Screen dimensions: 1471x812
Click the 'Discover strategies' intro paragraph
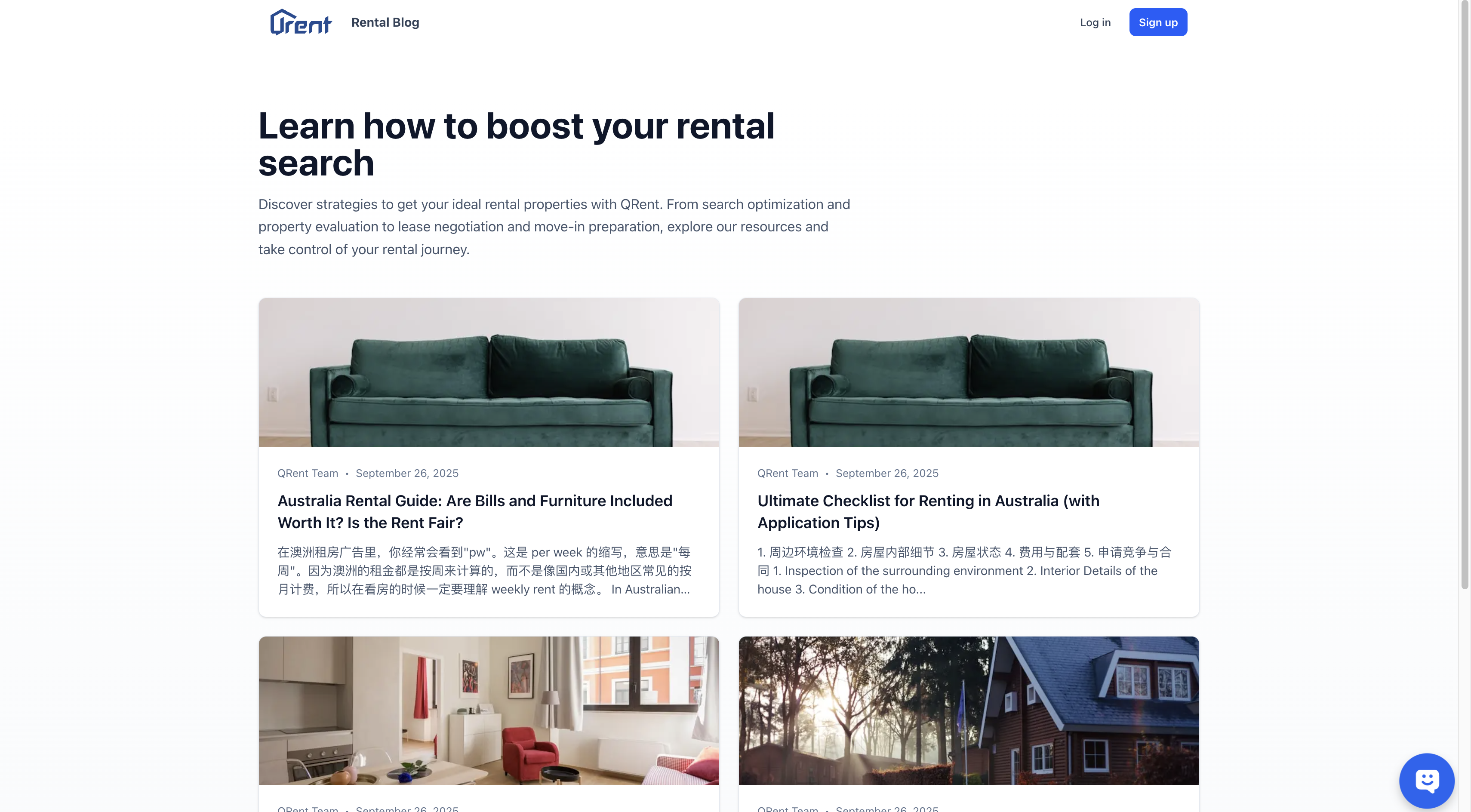tap(554, 227)
